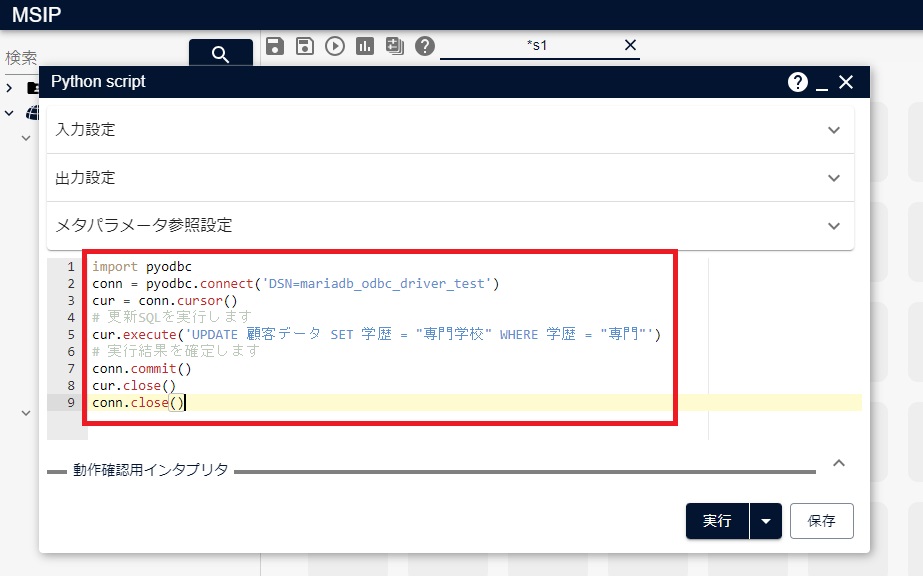Viewport: 923px width, 576px height.
Task: Click into the 検索 search field
Action: click(x=94, y=58)
